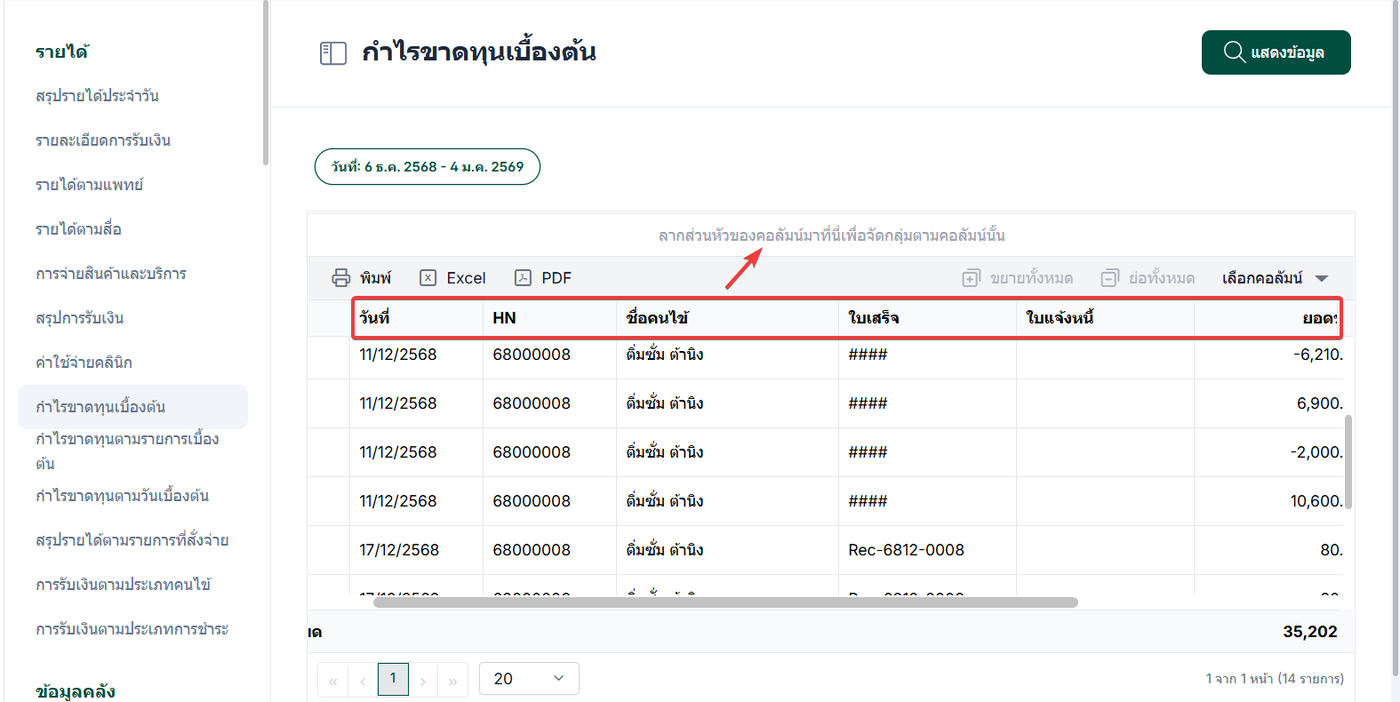Sort by the HN column header
Screen dimensions: 1400x702
549,318
